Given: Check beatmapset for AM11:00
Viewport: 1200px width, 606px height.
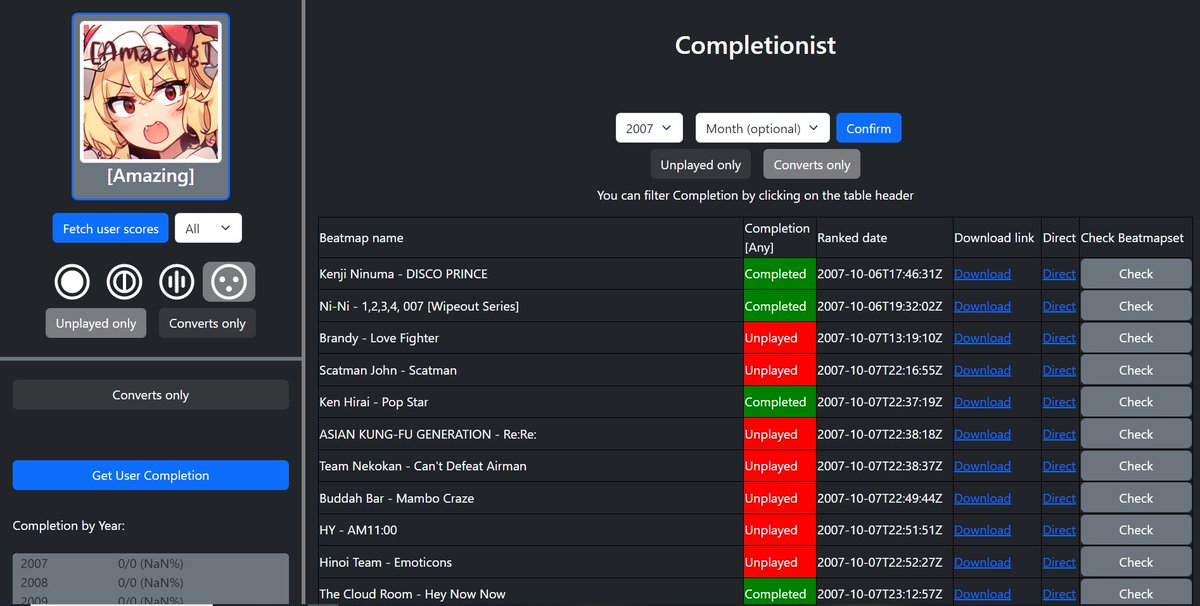Looking at the screenshot, I should [1136, 530].
